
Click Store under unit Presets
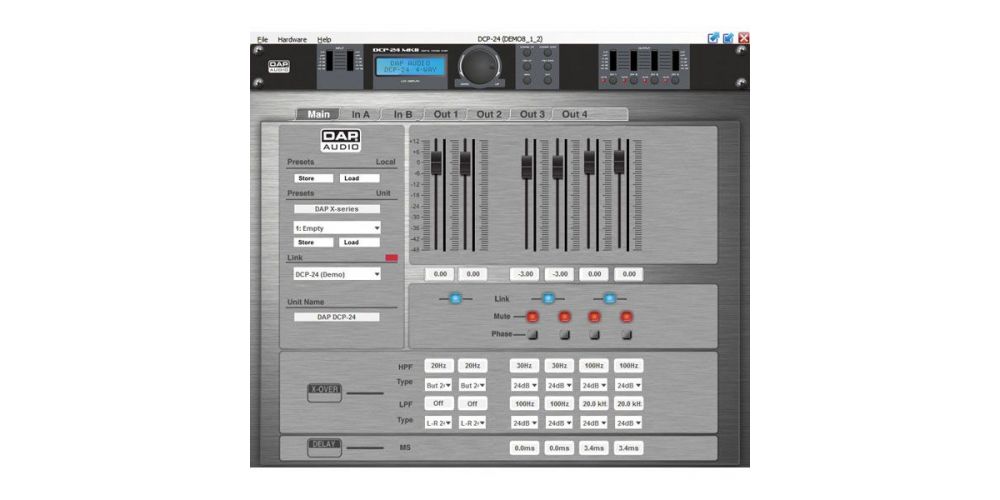313,242
